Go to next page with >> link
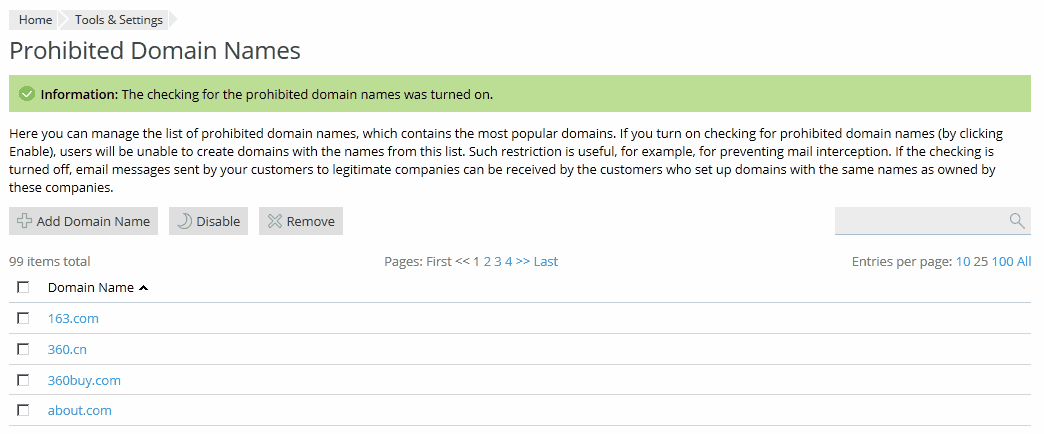This screenshot has width=1044, height=434. pos(523,262)
